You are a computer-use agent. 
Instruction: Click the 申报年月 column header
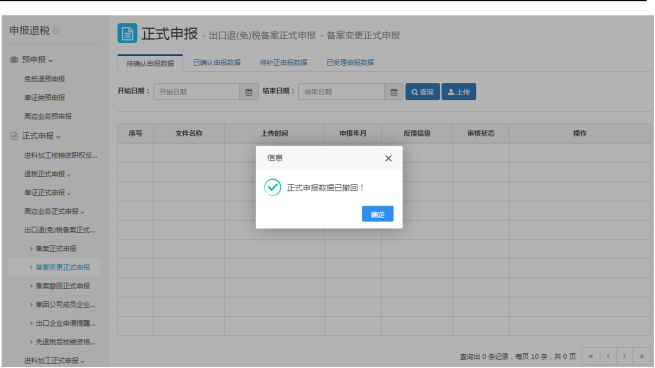[x=353, y=133]
